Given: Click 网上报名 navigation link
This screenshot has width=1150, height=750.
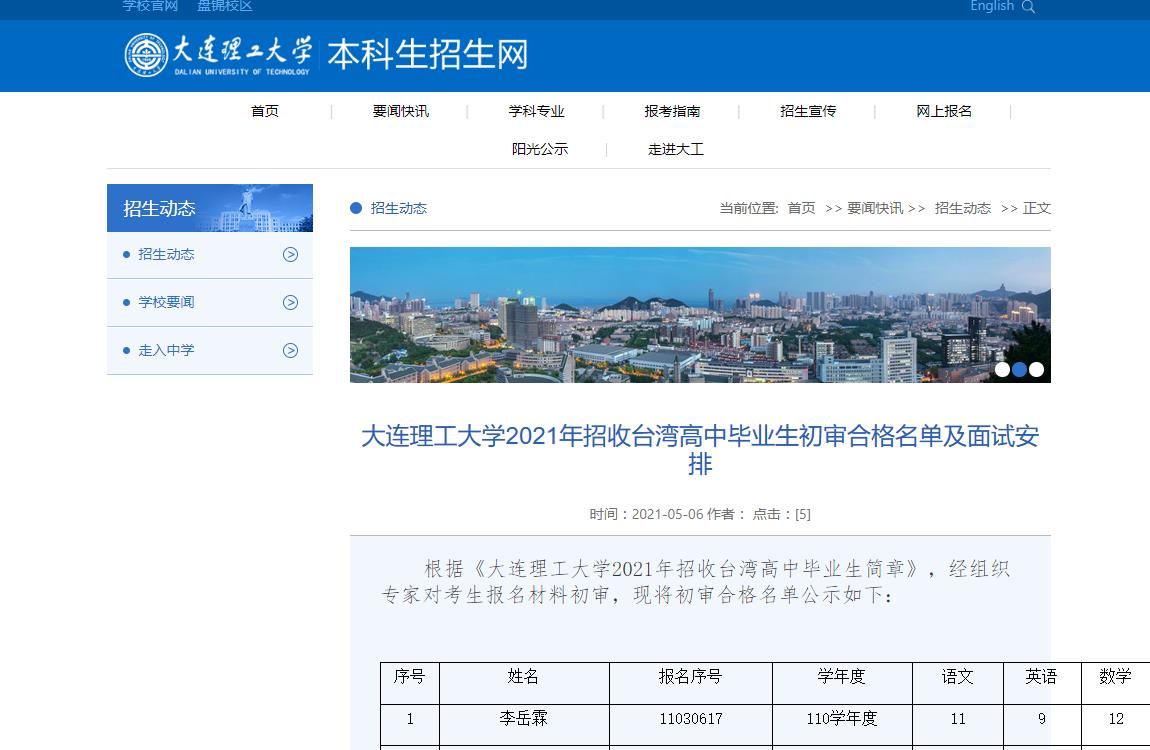Looking at the screenshot, I should click(x=944, y=112).
